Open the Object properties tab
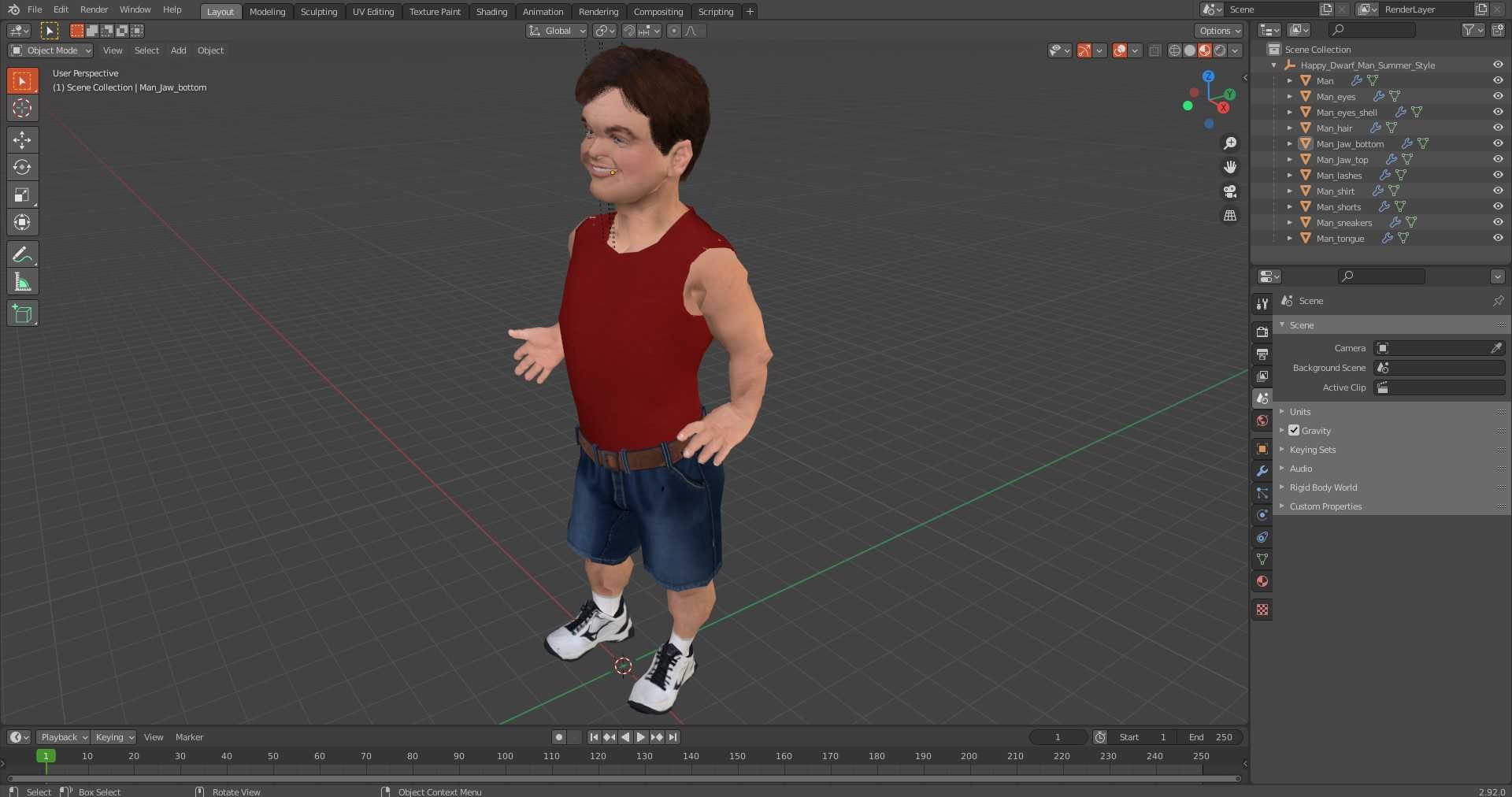 click(x=1262, y=449)
